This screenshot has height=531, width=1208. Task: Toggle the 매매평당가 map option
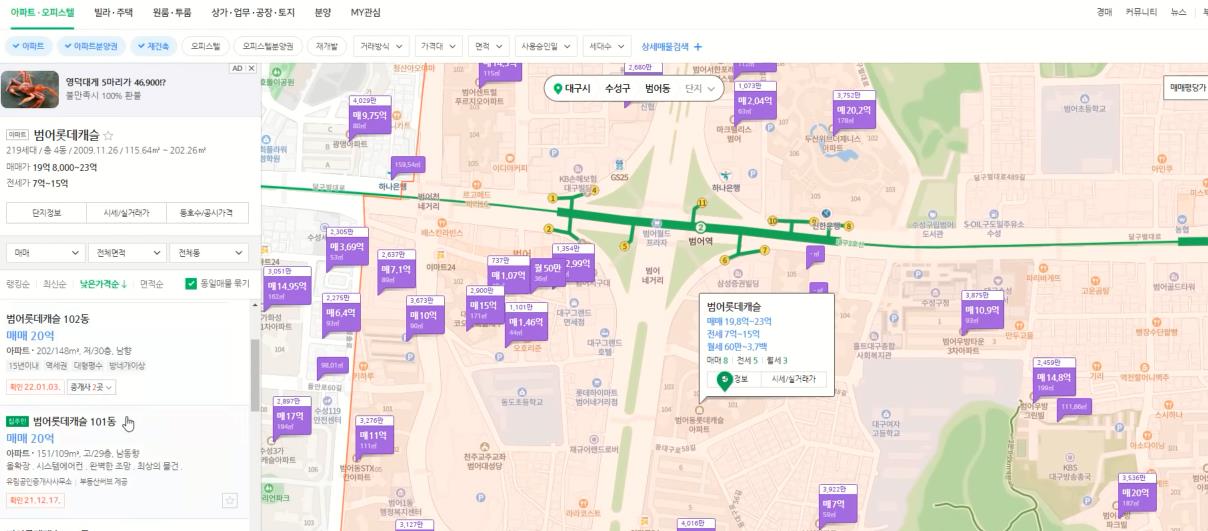click(x=1186, y=88)
